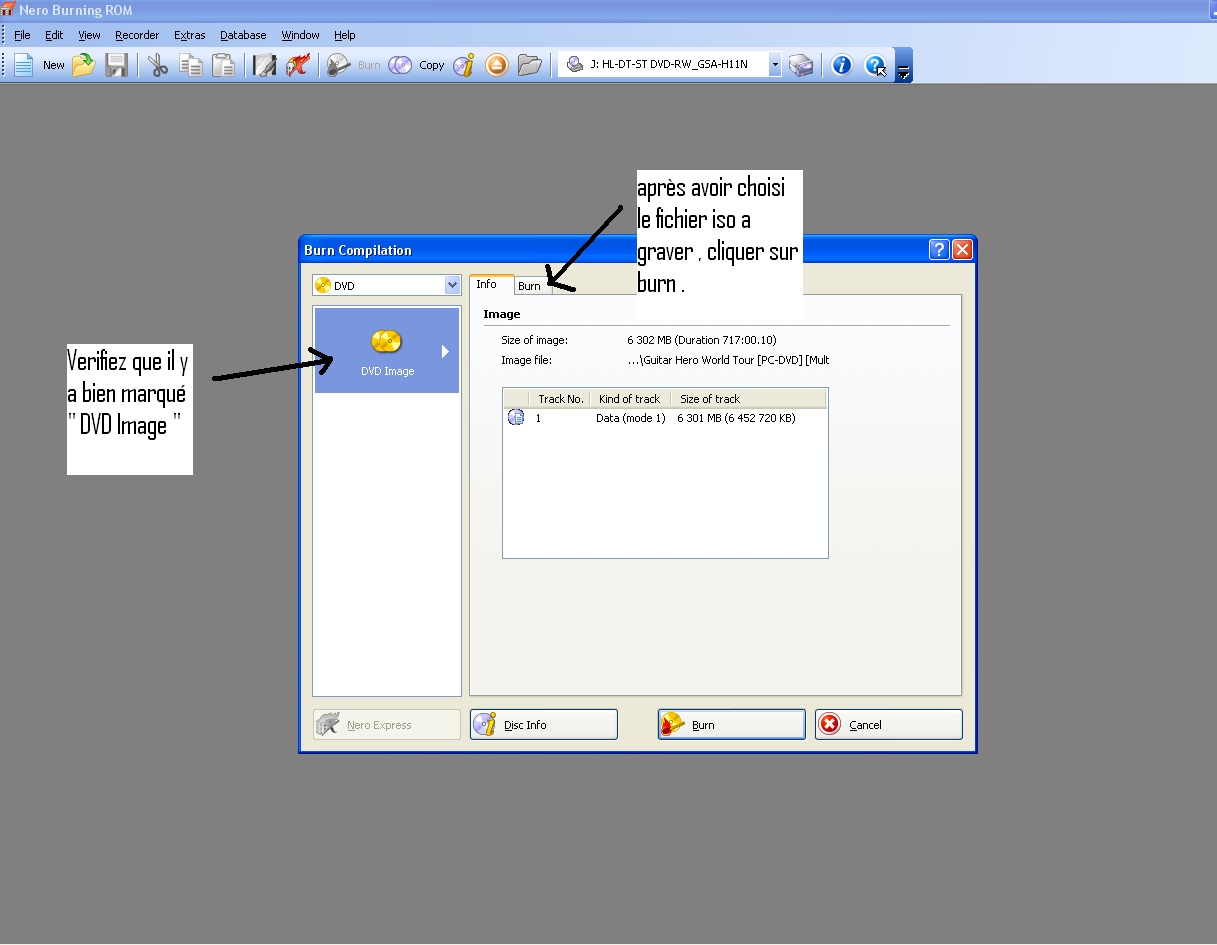
Task: Open the recorder drive selection dropdown
Action: click(x=775, y=65)
